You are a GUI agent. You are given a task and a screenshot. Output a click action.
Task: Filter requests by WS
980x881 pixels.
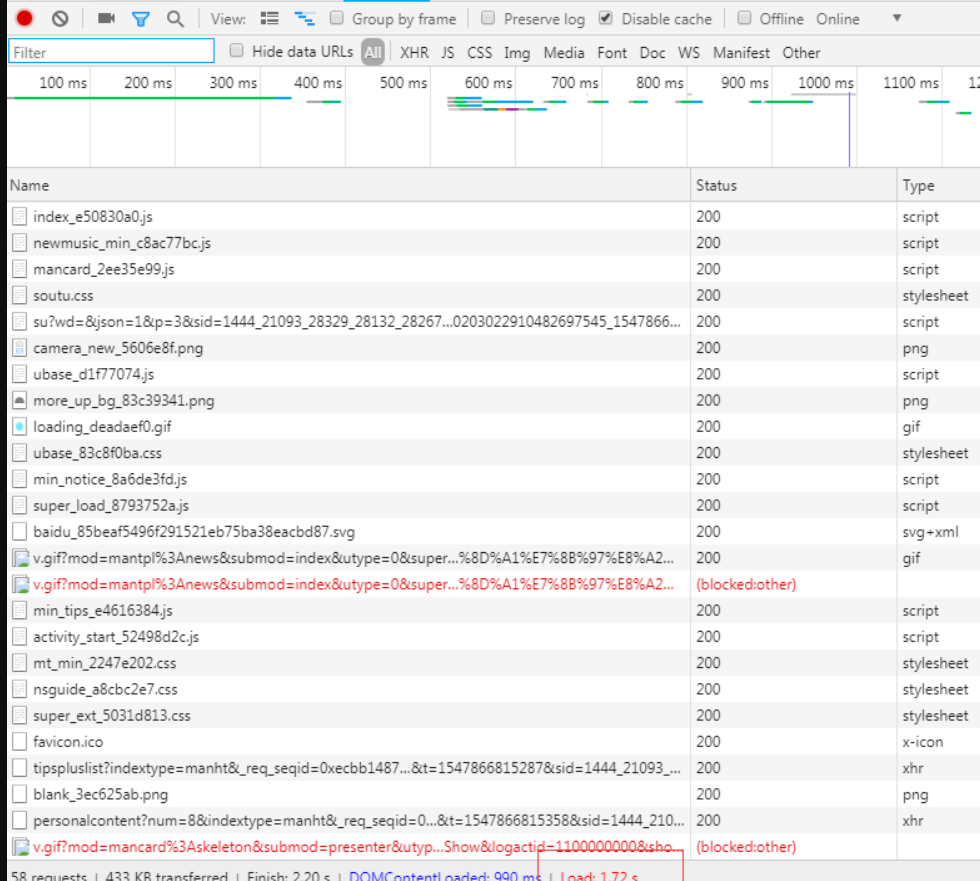pyautogui.click(x=689, y=53)
